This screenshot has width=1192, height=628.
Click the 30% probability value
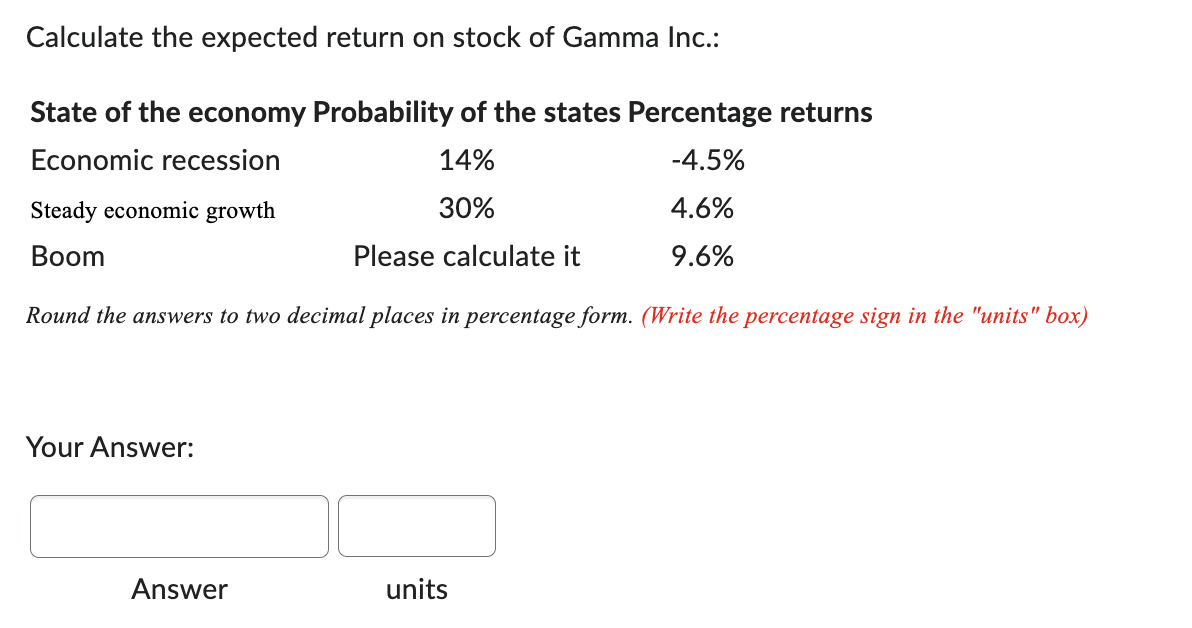[x=467, y=208]
